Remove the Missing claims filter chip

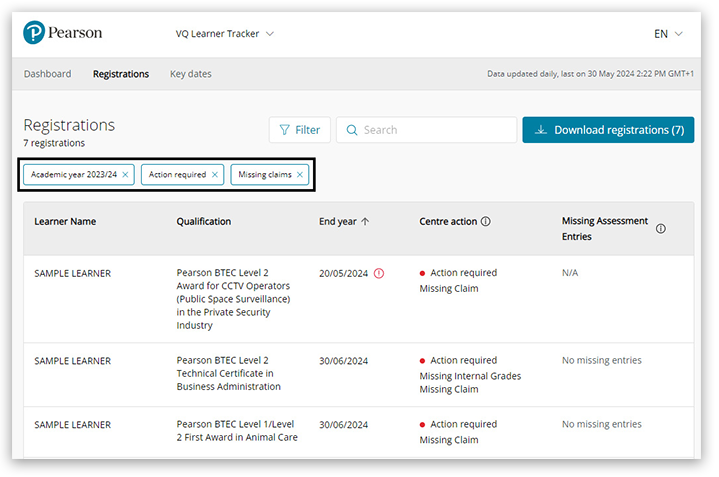click(x=300, y=175)
